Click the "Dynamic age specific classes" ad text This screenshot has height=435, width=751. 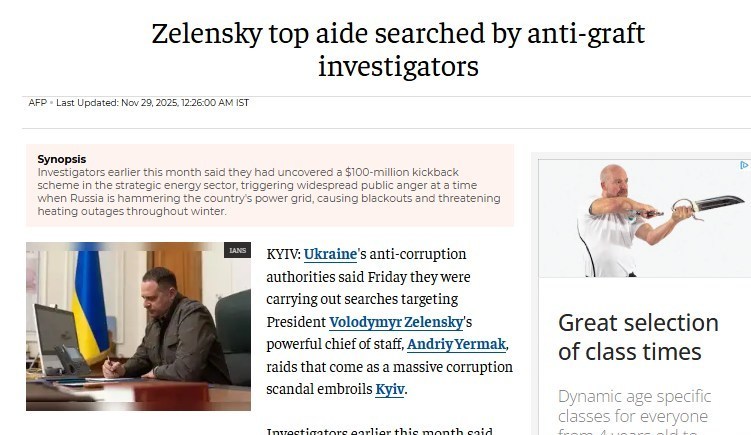[x=632, y=405]
